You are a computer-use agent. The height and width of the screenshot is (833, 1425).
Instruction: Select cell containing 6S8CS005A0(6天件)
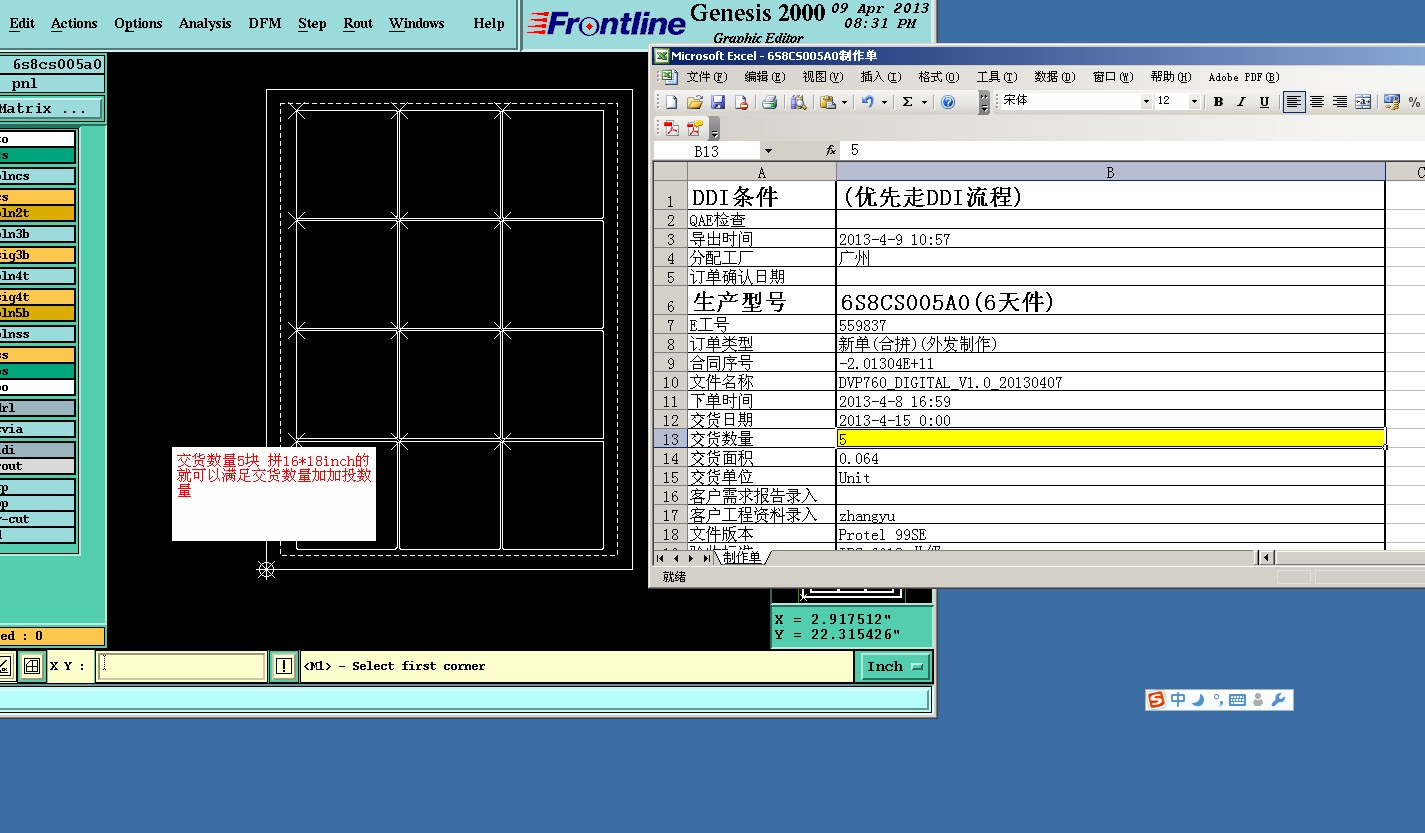(1110, 301)
